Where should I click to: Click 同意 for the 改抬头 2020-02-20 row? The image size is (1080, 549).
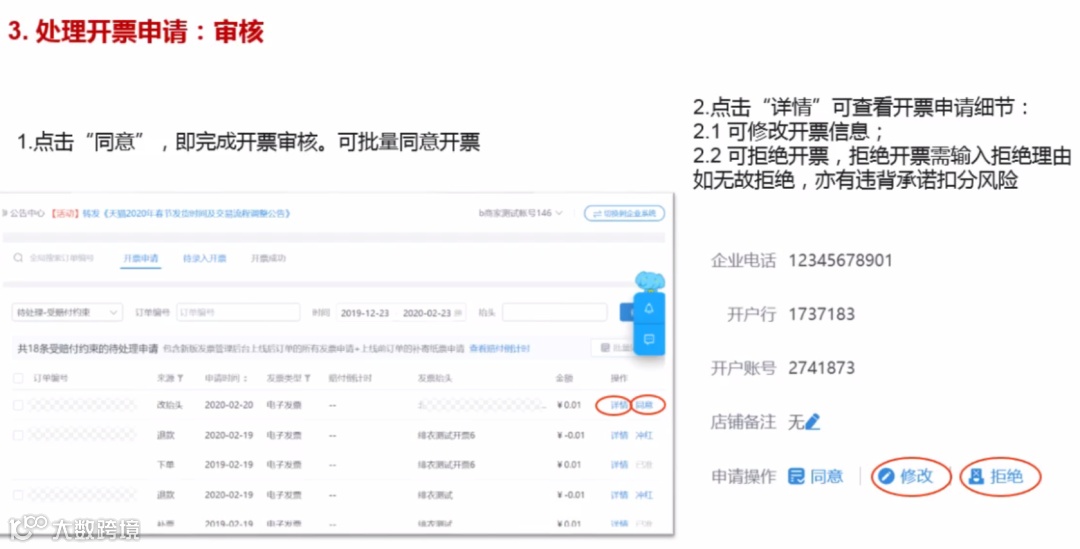[644, 405]
